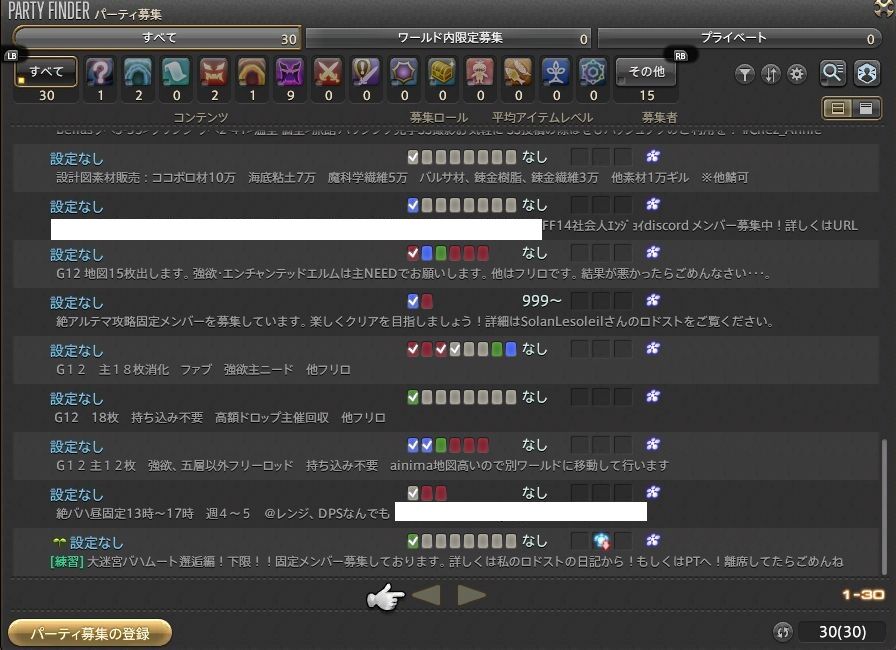The width and height of the screenshot is (896, 650).
Task: Select the その他 category button
Action: (x=646, y=72)
